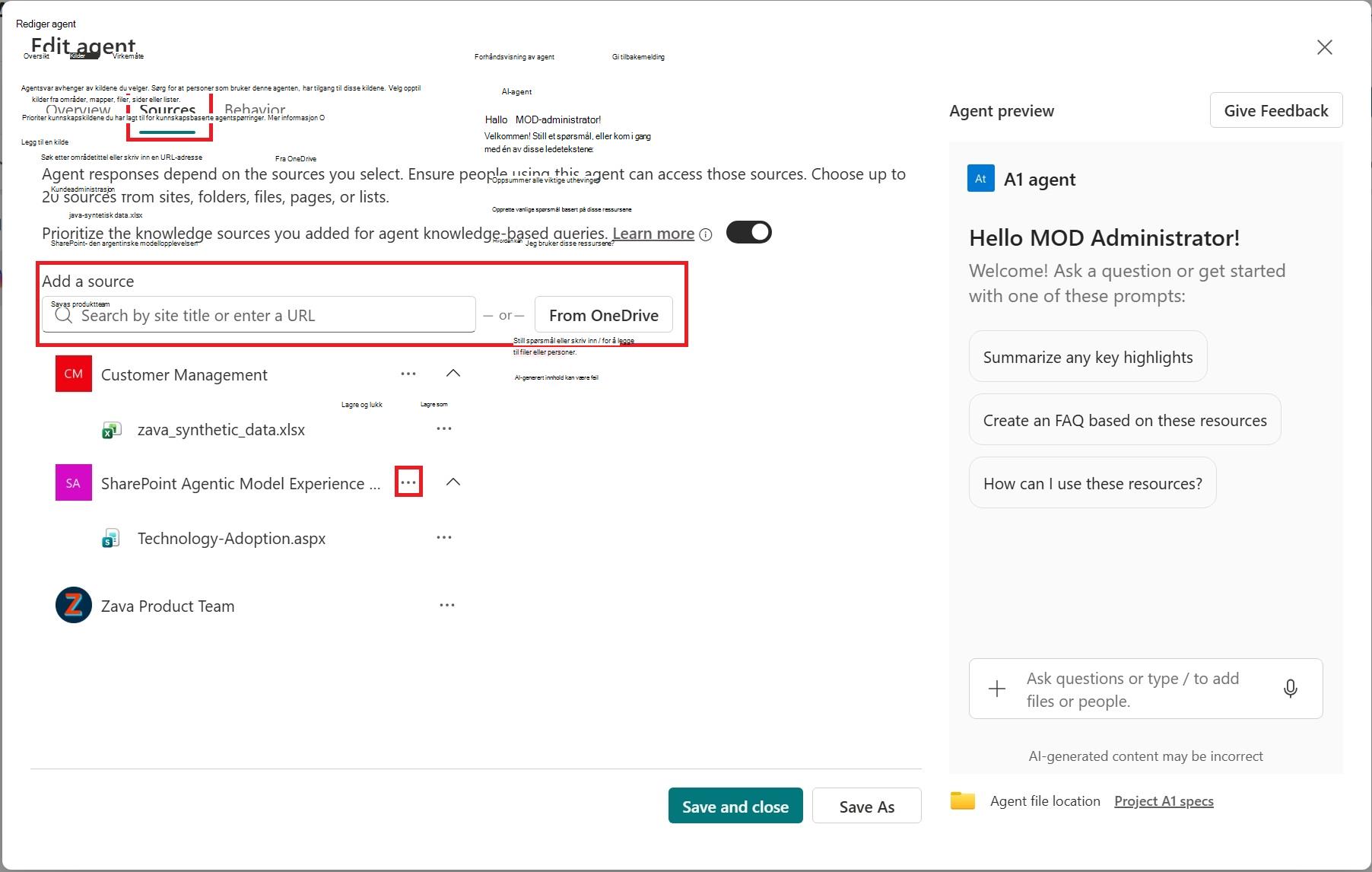Click the A1 agent name heading
1372x872 pixels.
coord(1040,180)
